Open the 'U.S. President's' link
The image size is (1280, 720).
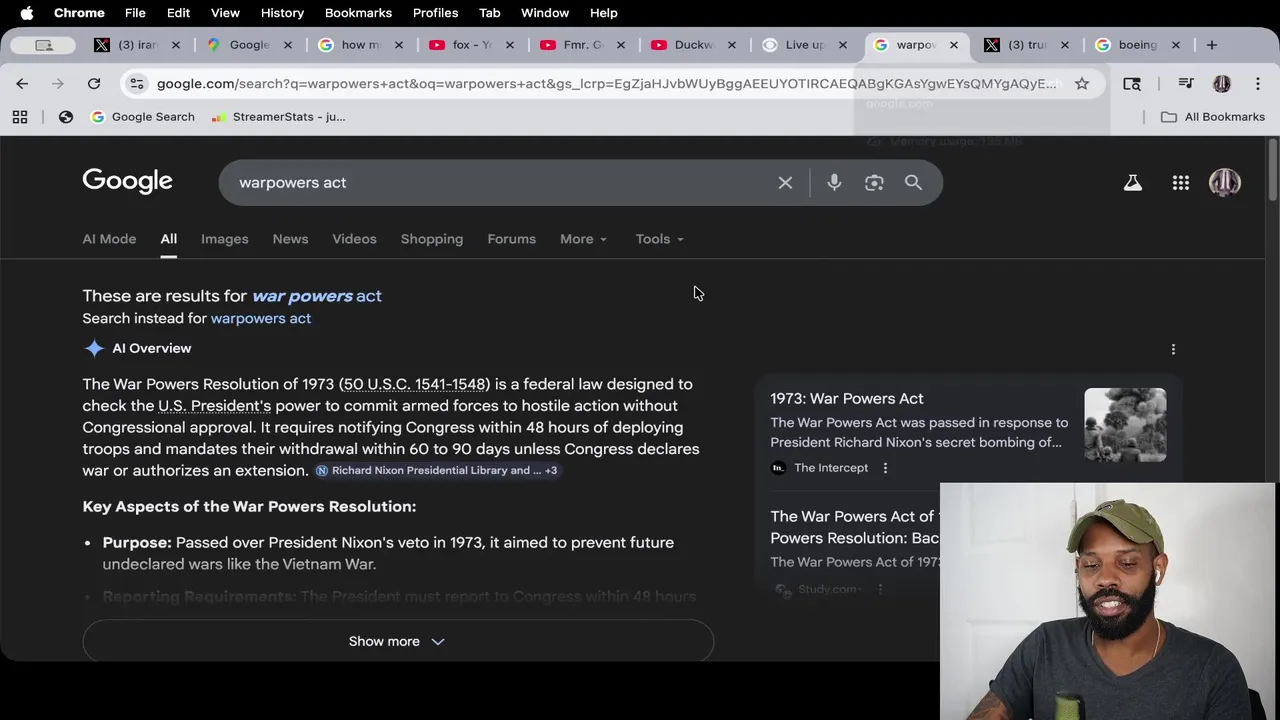coord(214,406)
